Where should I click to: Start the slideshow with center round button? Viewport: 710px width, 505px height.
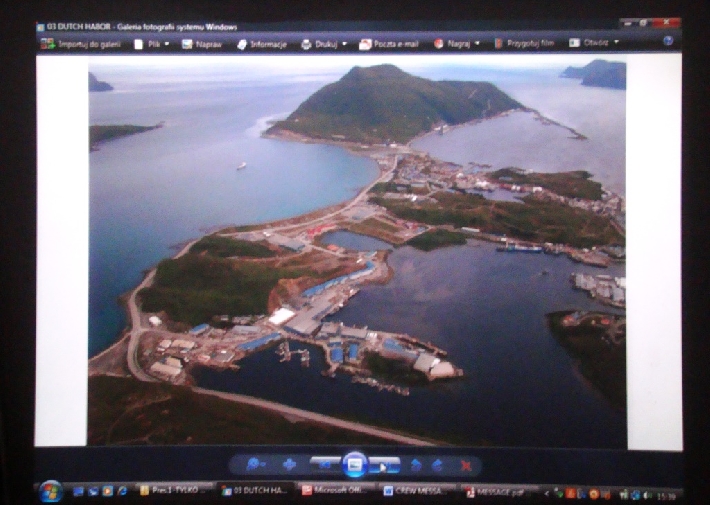[355, 465]
